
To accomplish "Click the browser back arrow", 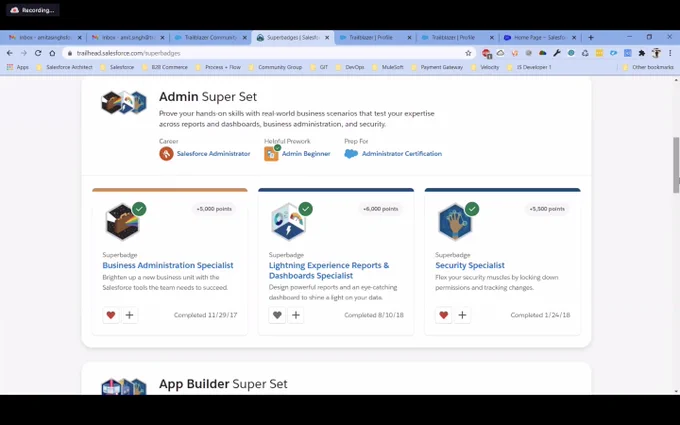I will [x=10, y=53].
